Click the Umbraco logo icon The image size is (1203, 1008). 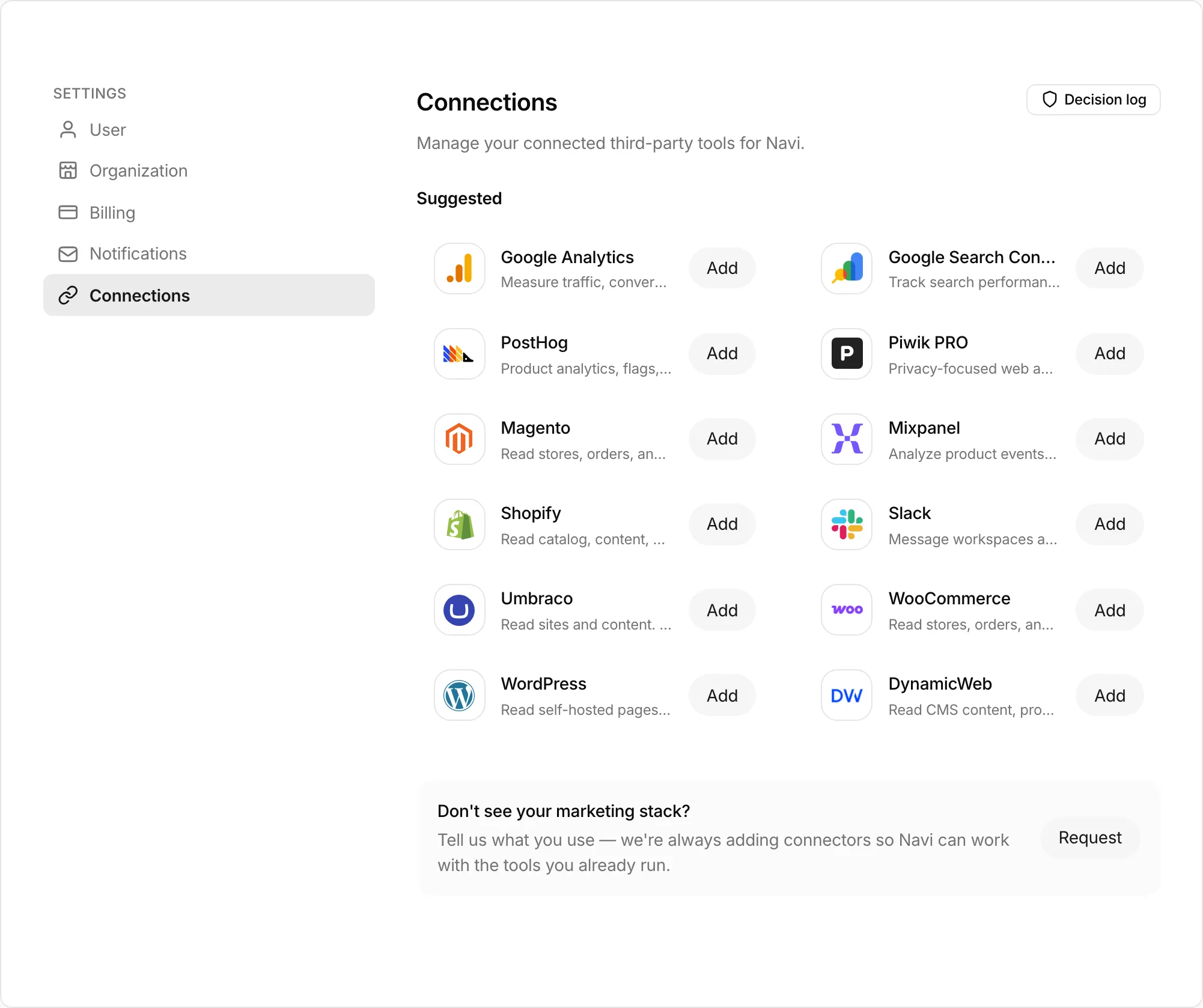tap(460, 610)
